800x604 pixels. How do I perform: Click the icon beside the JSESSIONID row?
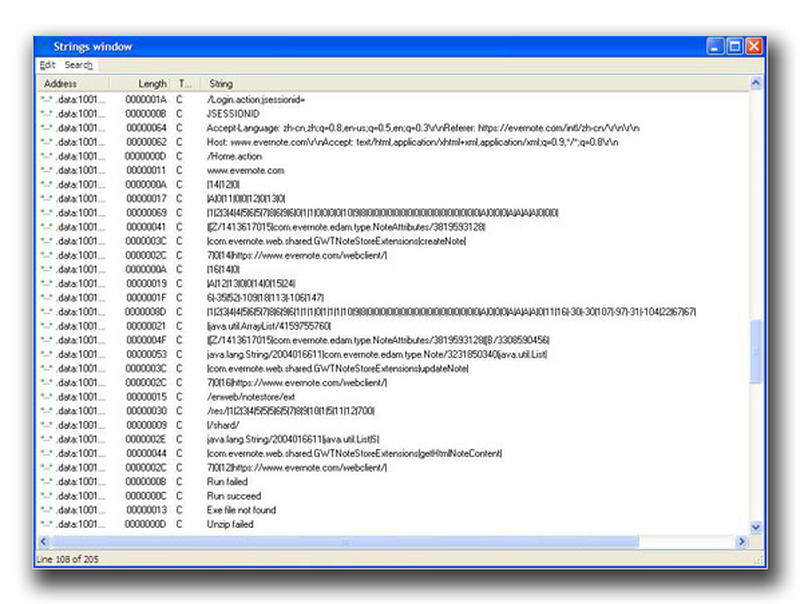point(46,114)
